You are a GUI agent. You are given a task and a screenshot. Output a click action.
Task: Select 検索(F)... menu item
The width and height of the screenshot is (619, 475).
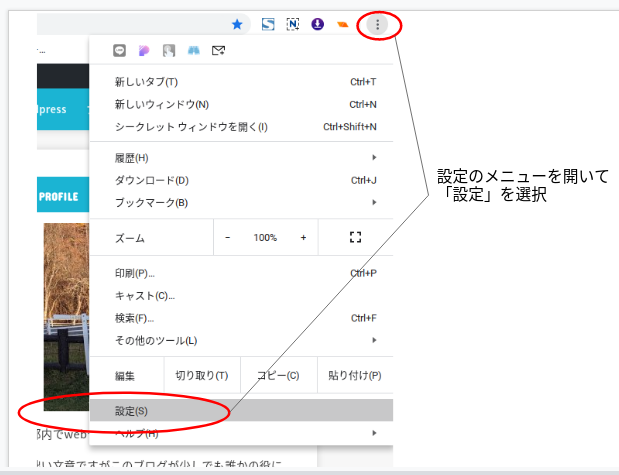tap(241, 318)
